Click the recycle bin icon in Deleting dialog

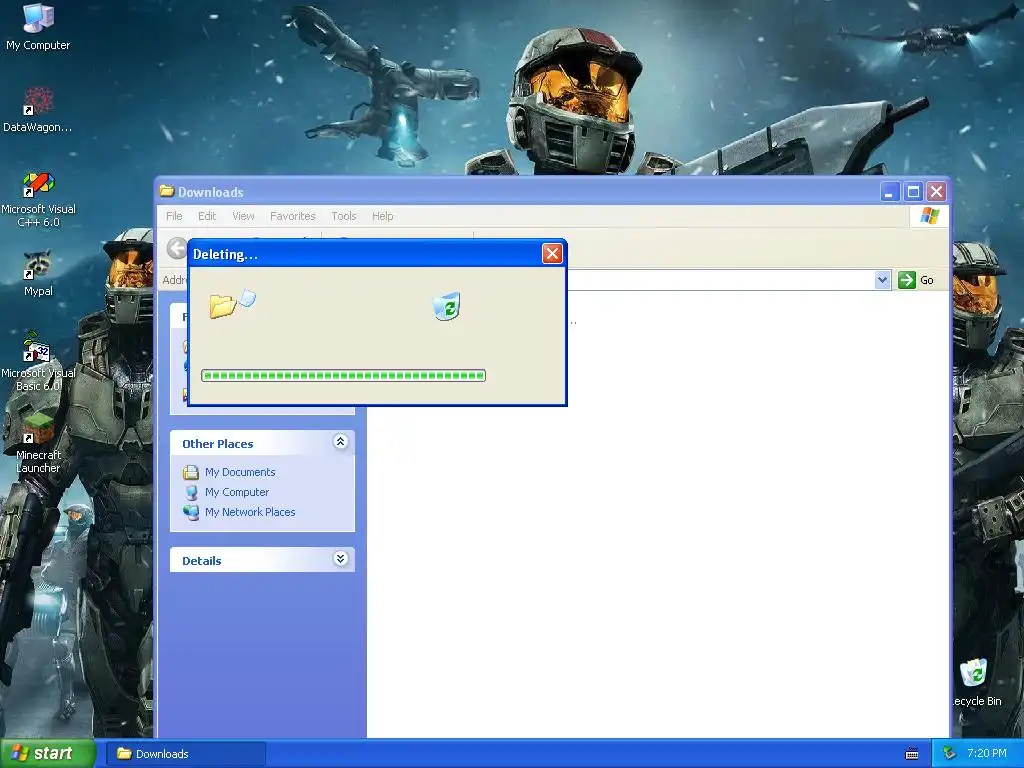click(x=447, y=306)
